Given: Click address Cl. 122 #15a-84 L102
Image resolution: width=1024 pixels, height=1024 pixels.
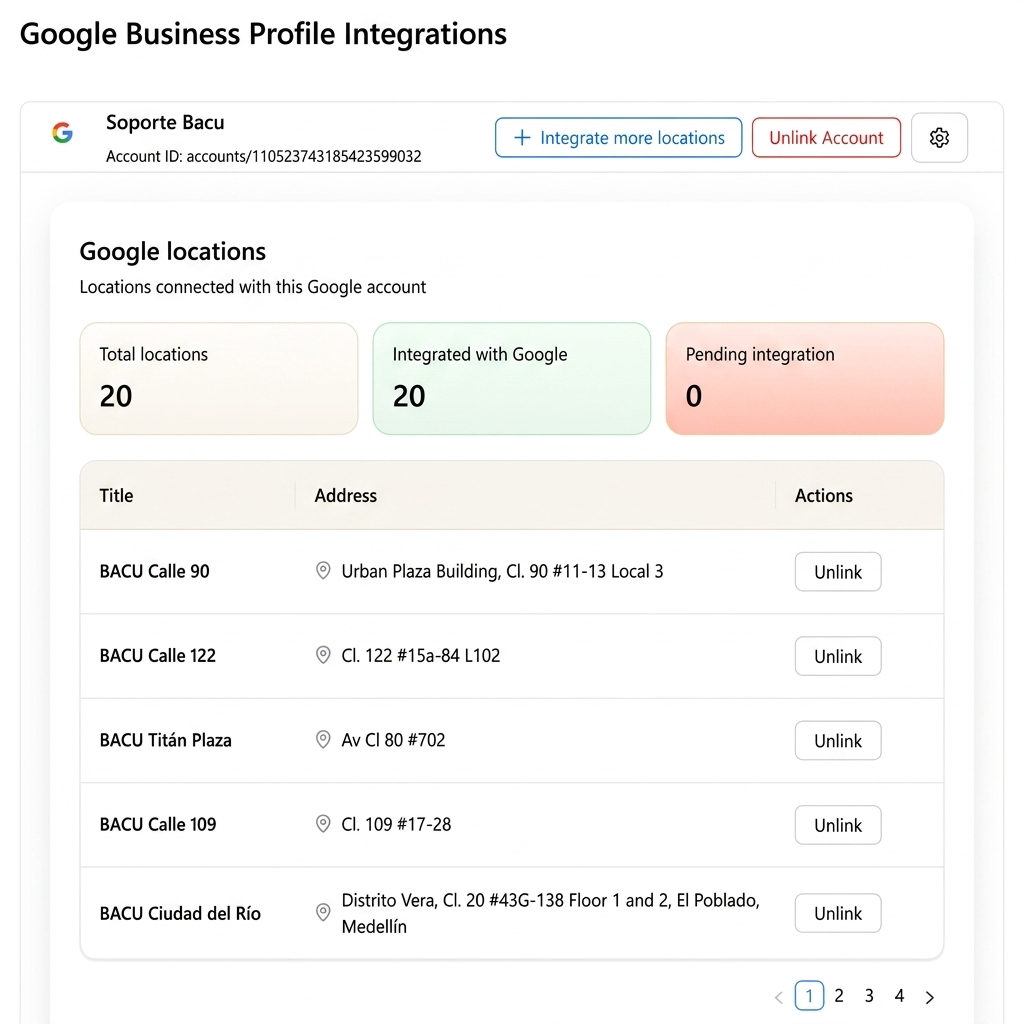Looking at the screenshot, I should (421, 656).
